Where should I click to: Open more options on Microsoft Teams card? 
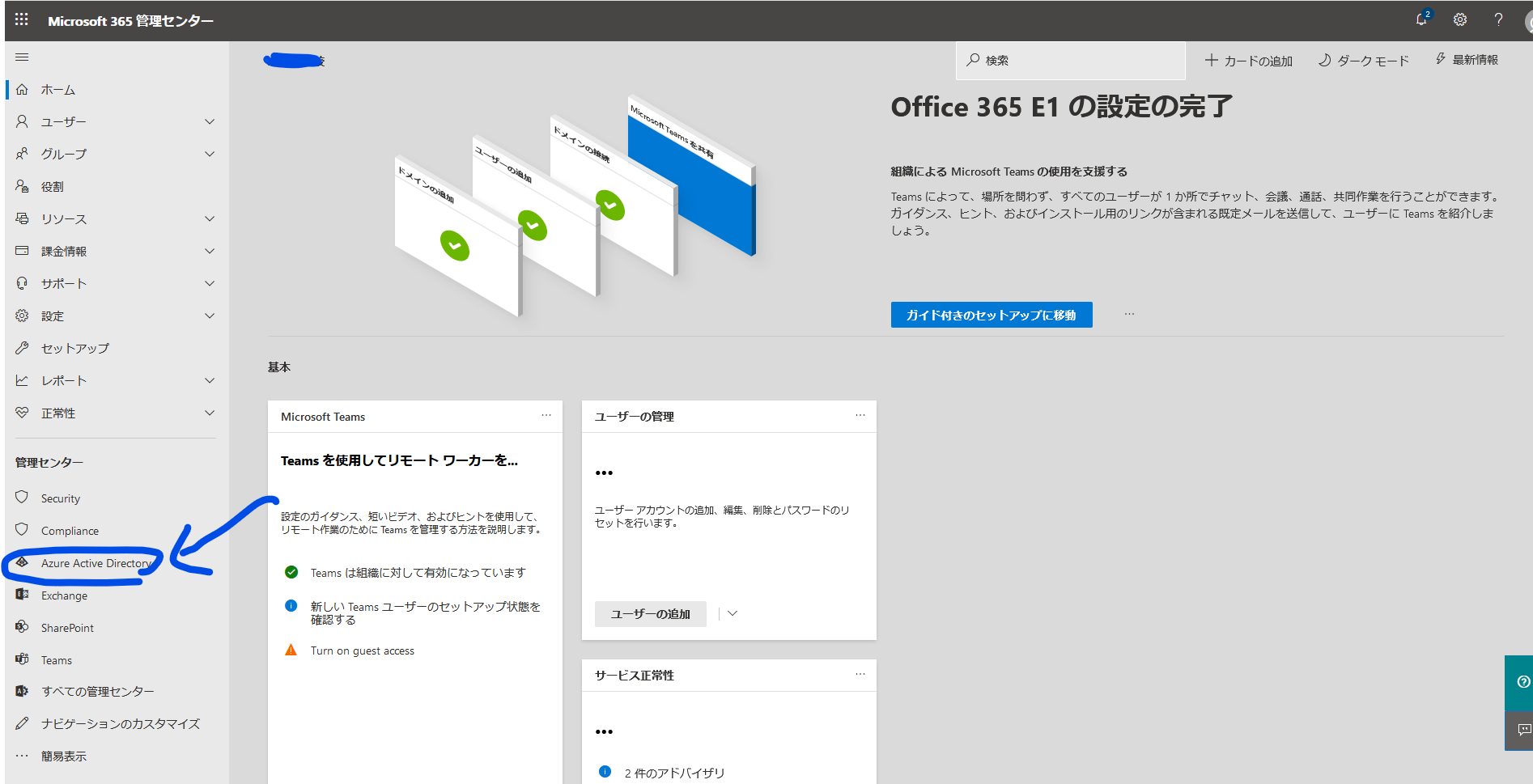[546, 415]
